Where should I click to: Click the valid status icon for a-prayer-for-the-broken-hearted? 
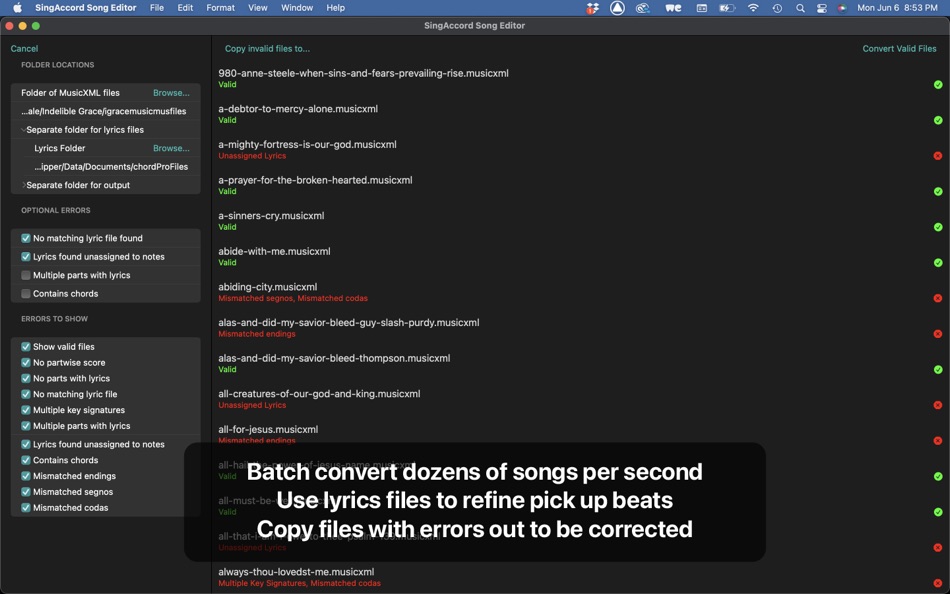pos(938,192)
